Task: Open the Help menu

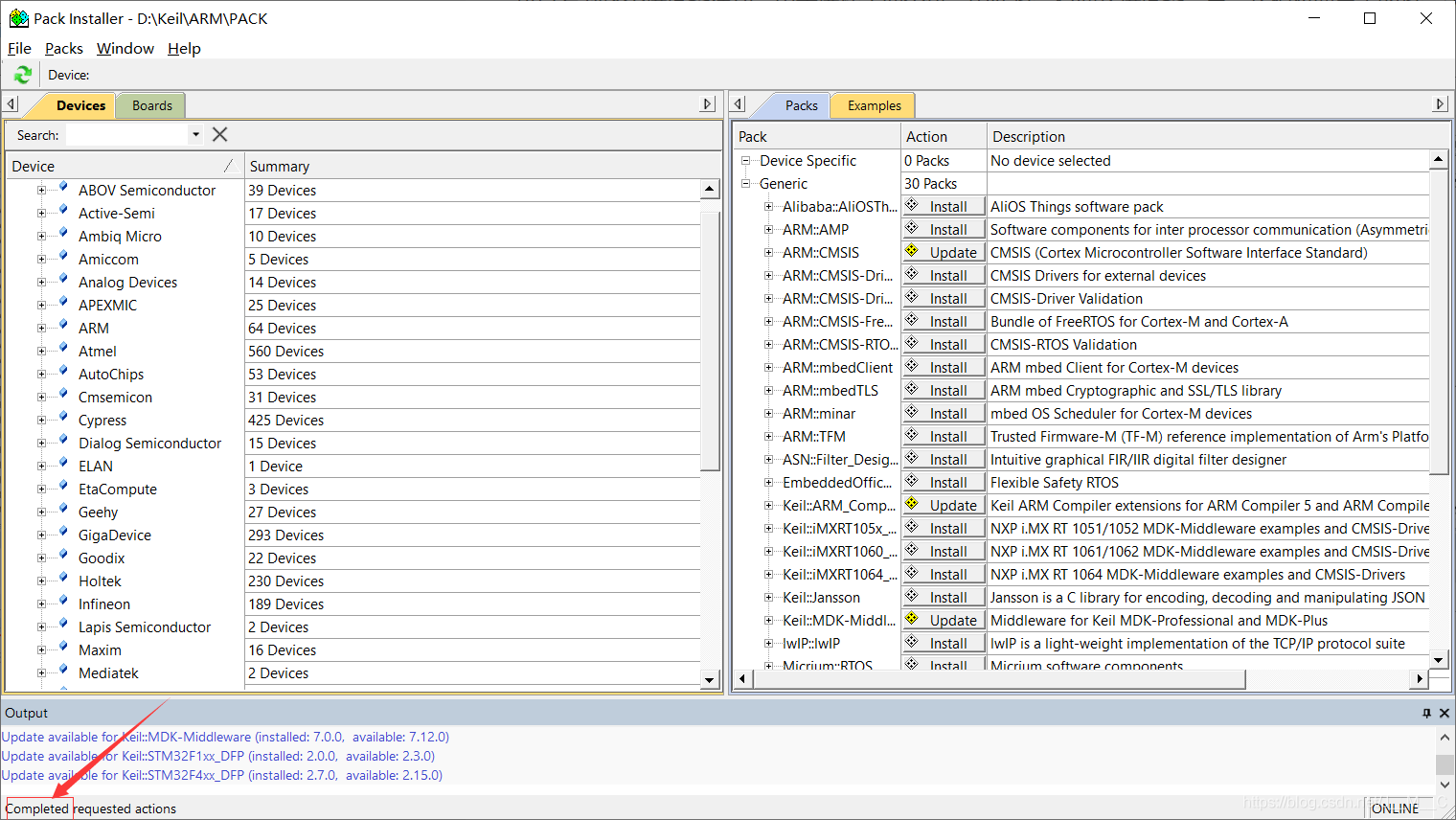Action: tap(184, 48)
